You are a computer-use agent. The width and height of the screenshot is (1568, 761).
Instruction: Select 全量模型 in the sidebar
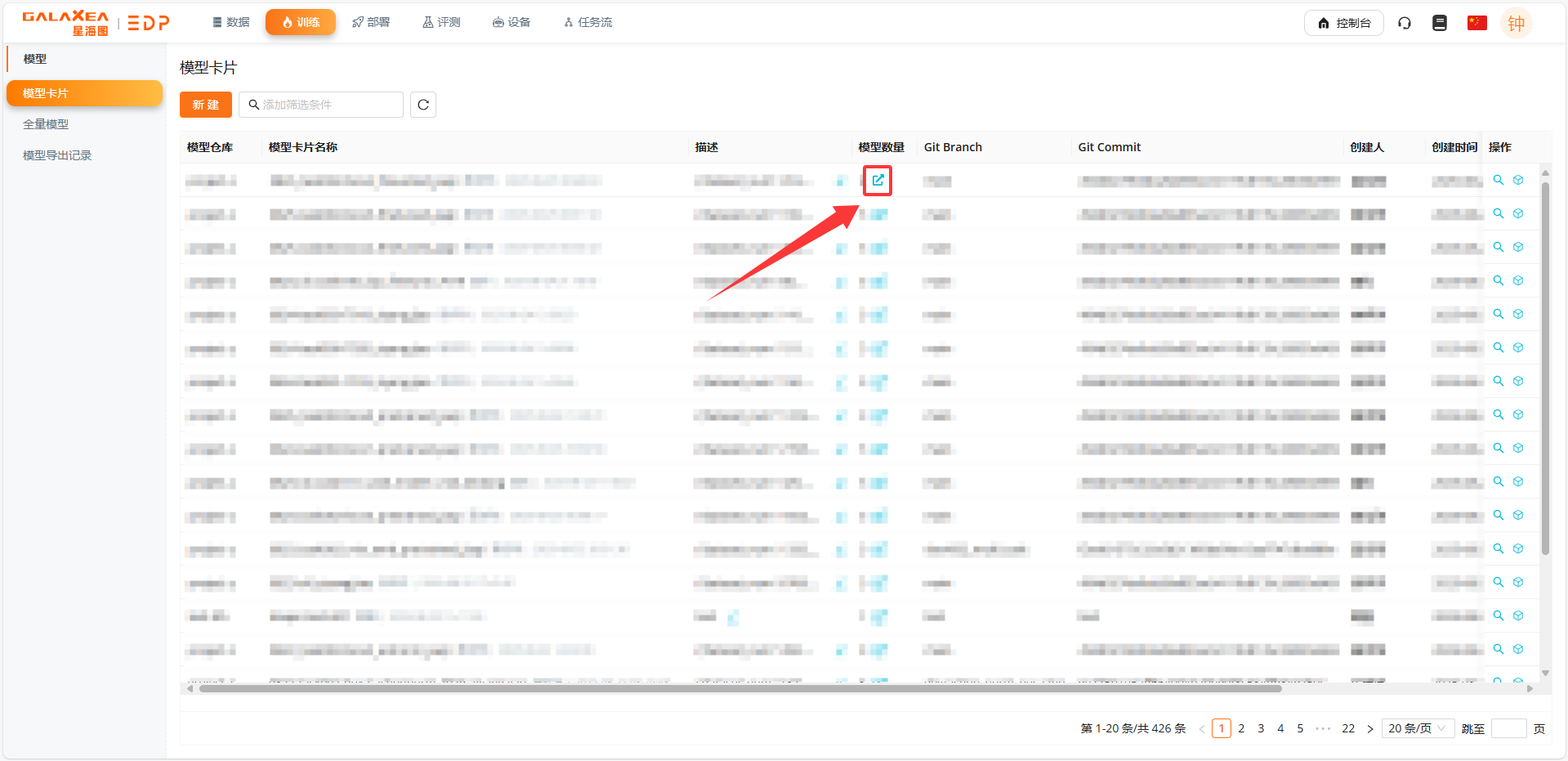46,124
